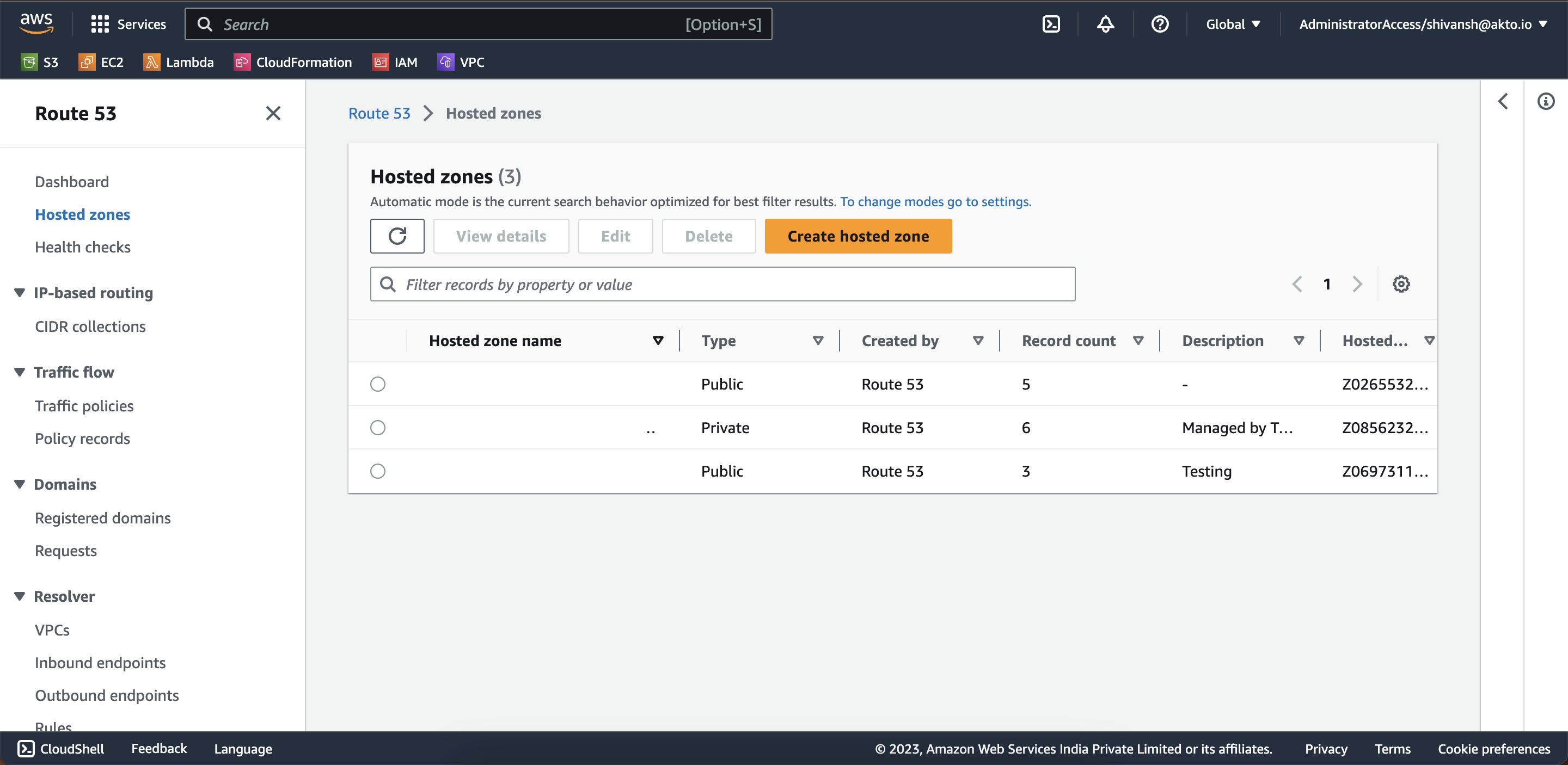Open the CloudShell icon in top bar
The width and height of the screenshot is (1568, 765).
1051,24
